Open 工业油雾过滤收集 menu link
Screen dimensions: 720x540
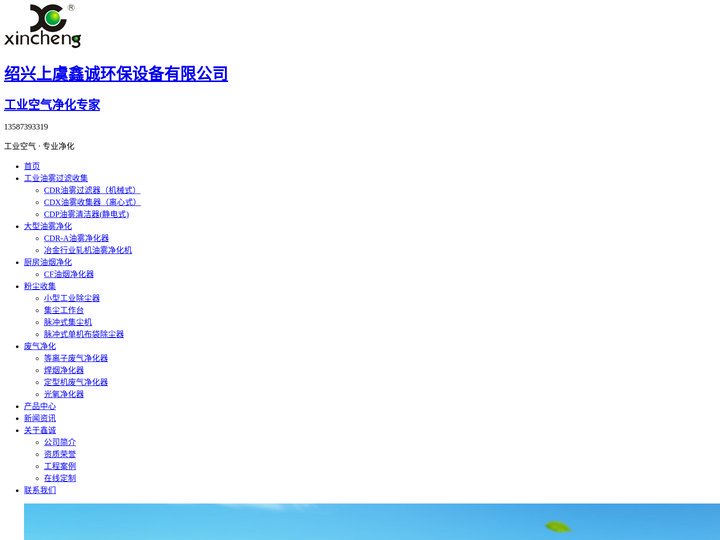pyautogui.click(x=56, y=178)
